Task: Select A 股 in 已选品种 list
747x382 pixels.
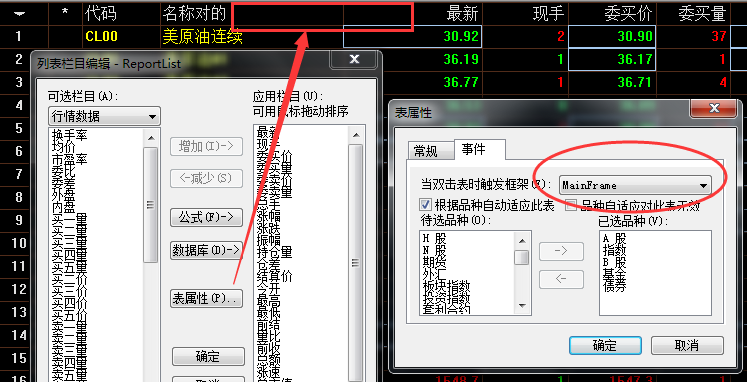Action: [x=614, y=238]
